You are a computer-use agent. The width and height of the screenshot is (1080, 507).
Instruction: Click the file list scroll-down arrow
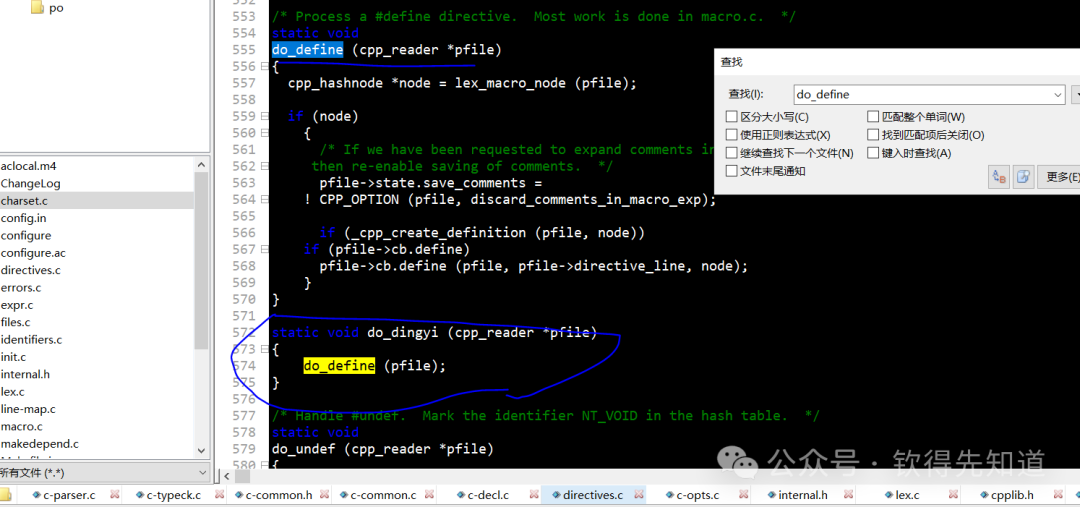202,451
